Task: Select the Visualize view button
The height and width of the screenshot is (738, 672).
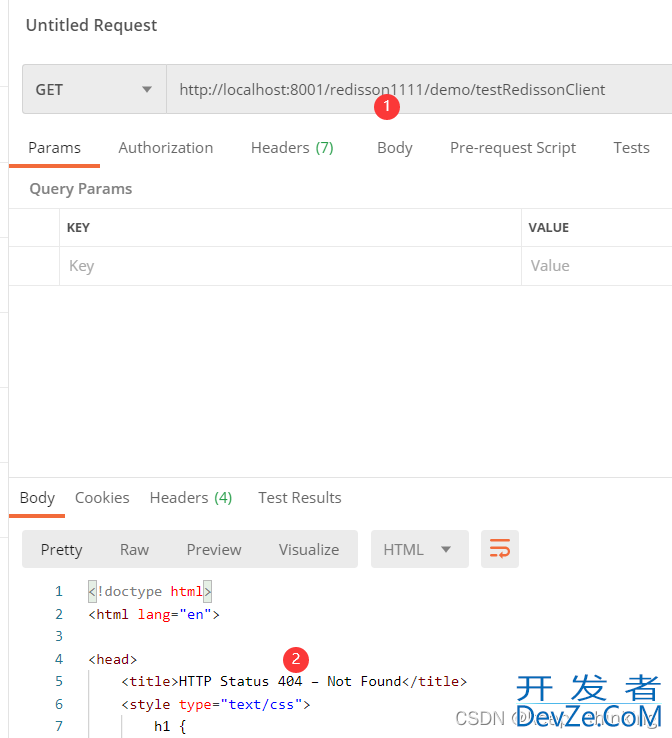Action: [309, 549]
